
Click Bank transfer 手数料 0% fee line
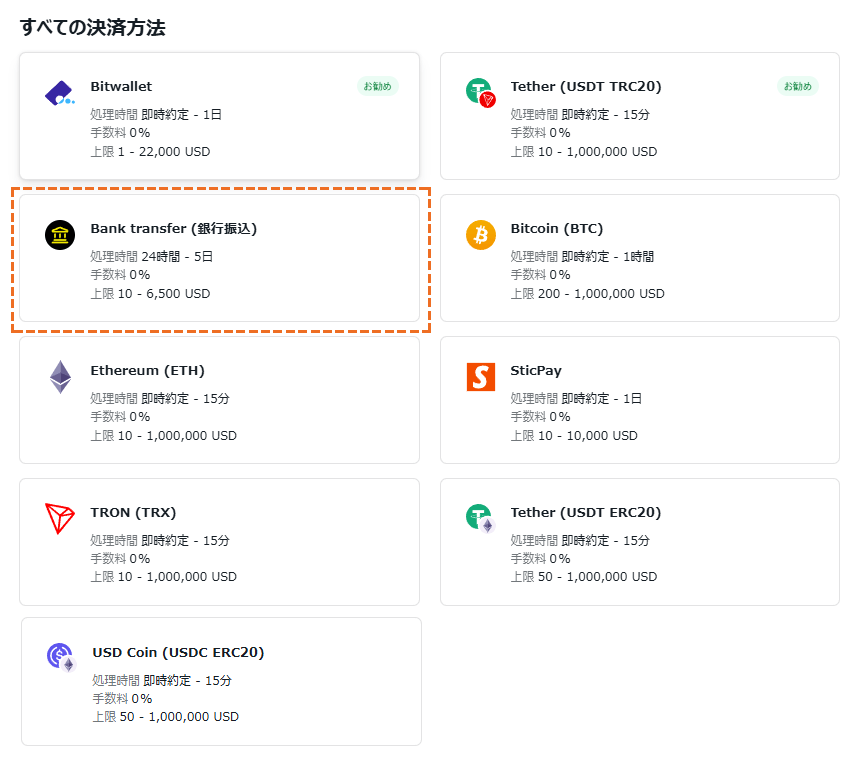coord(121,275)
